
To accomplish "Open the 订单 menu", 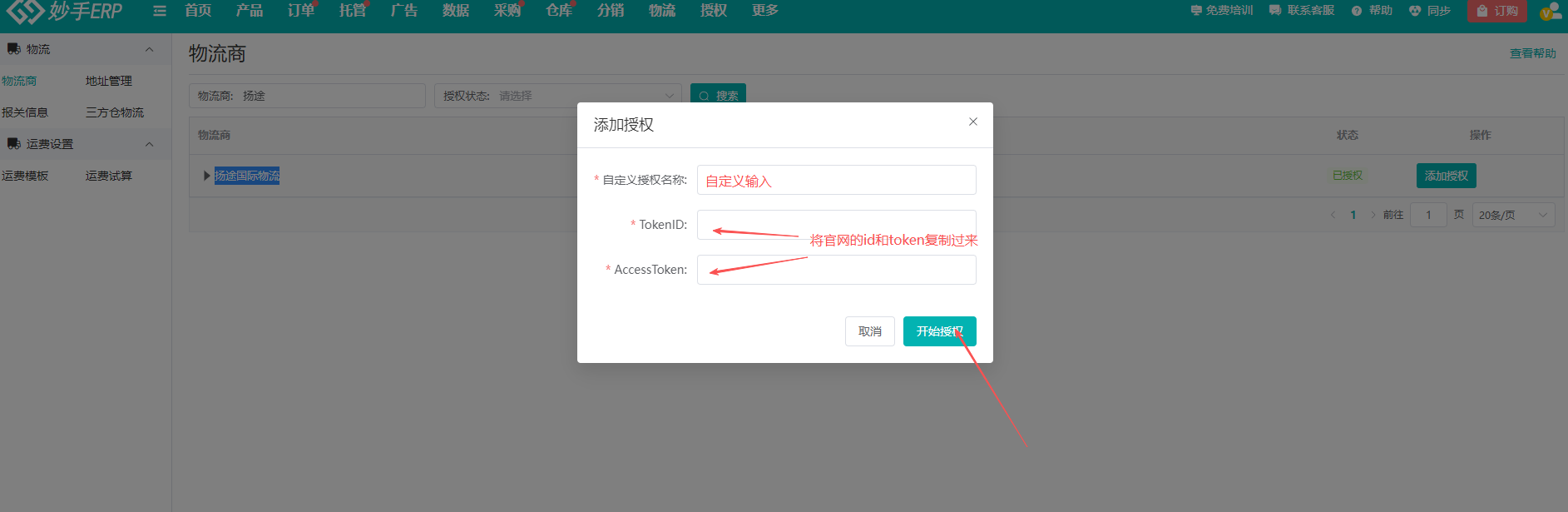I will click(x=301, y=11).
